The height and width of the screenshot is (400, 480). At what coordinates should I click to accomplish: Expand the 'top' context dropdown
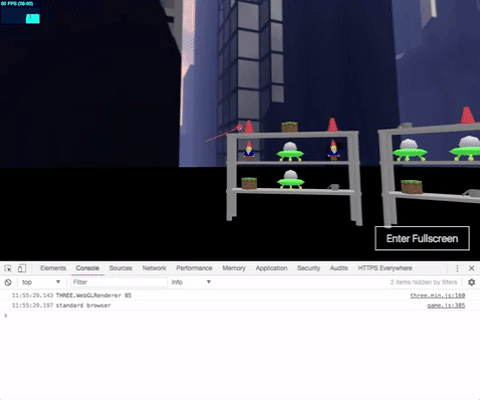41,282
